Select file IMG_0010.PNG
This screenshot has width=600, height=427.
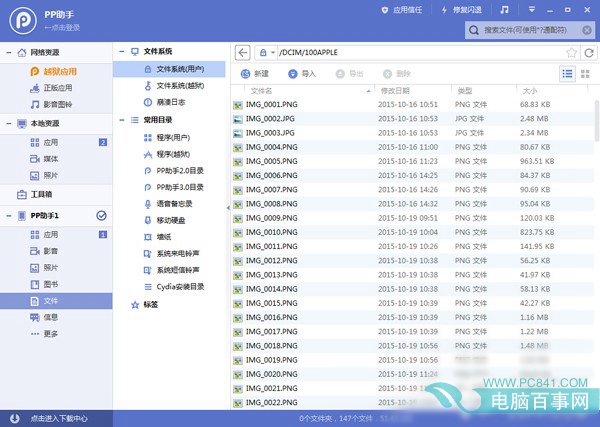[x=413, y=233]
